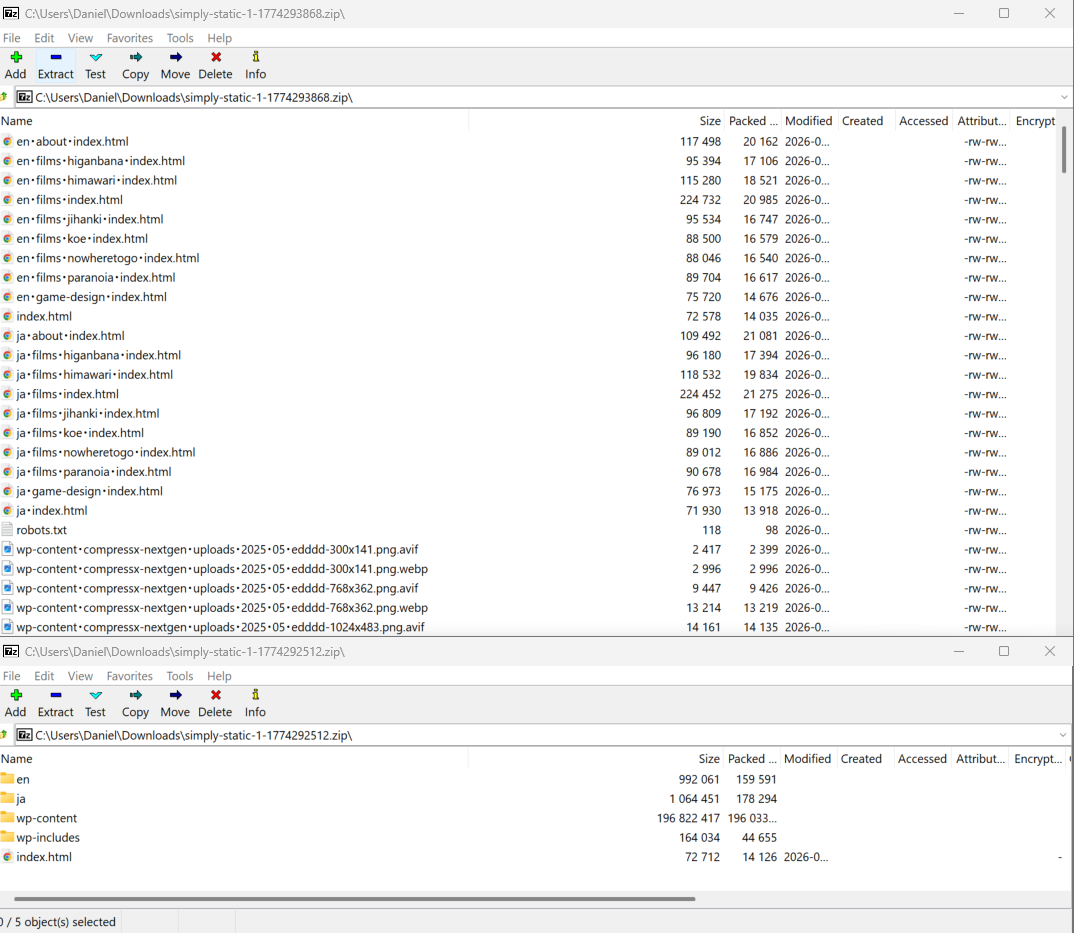The width and height of the screenshot is (1074, 933).
Task: Click up-folder arrow in top window address bar
Action: click(x=4, y=97)
